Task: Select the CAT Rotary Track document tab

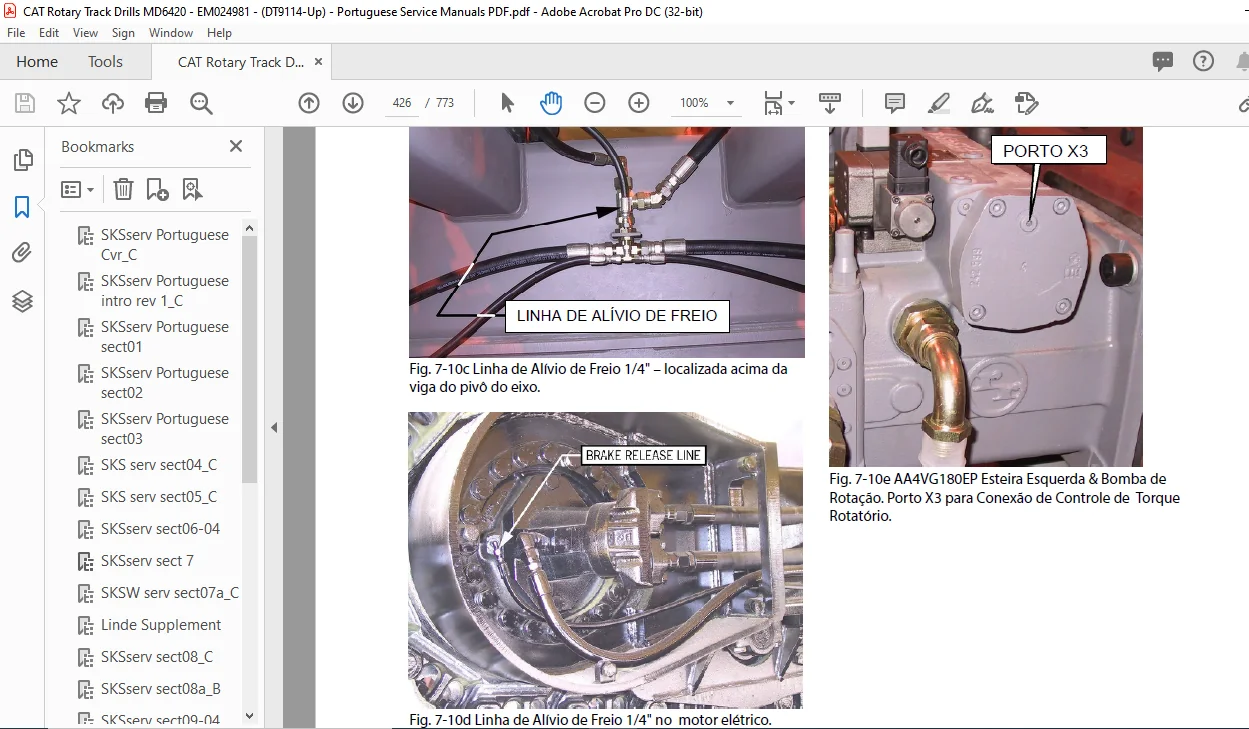Action: pos(240,62)
